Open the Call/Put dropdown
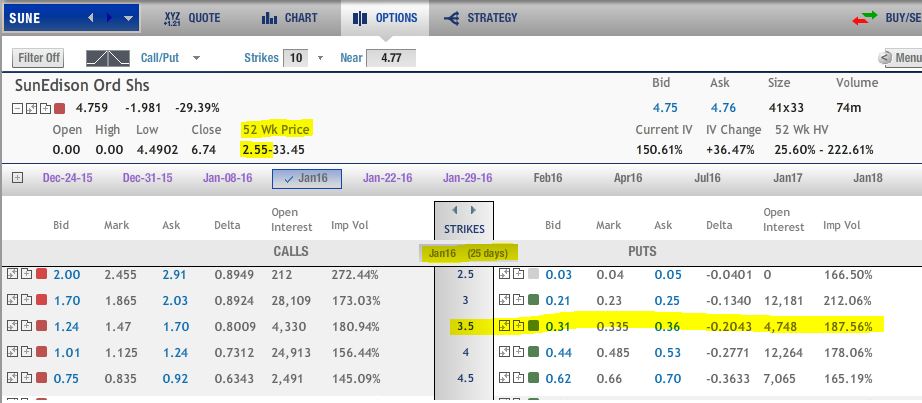The image size is (922, 403). (x=196, y=58)
